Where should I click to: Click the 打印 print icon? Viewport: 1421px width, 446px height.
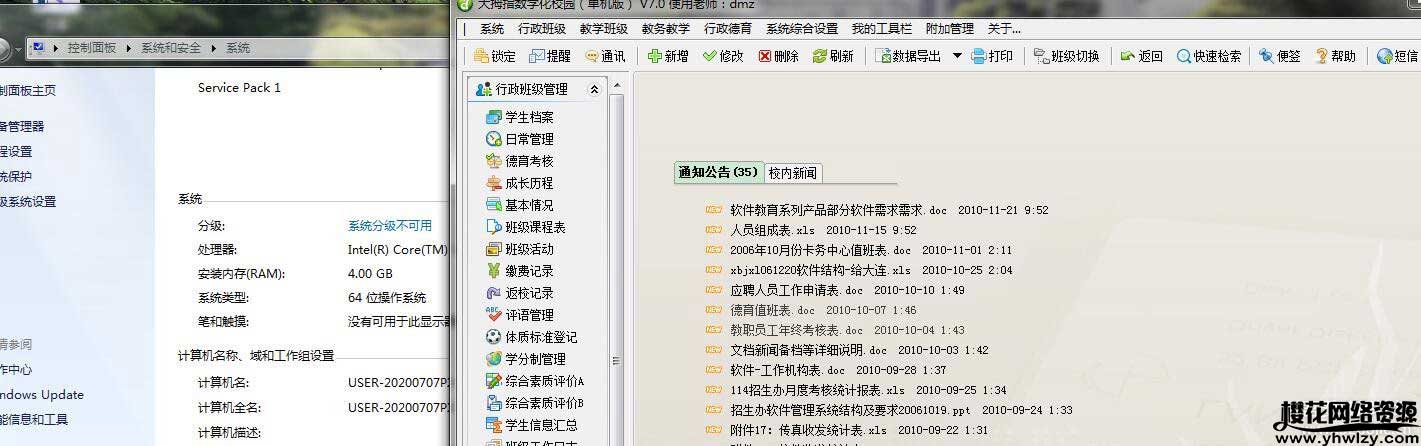coord(992,56)
